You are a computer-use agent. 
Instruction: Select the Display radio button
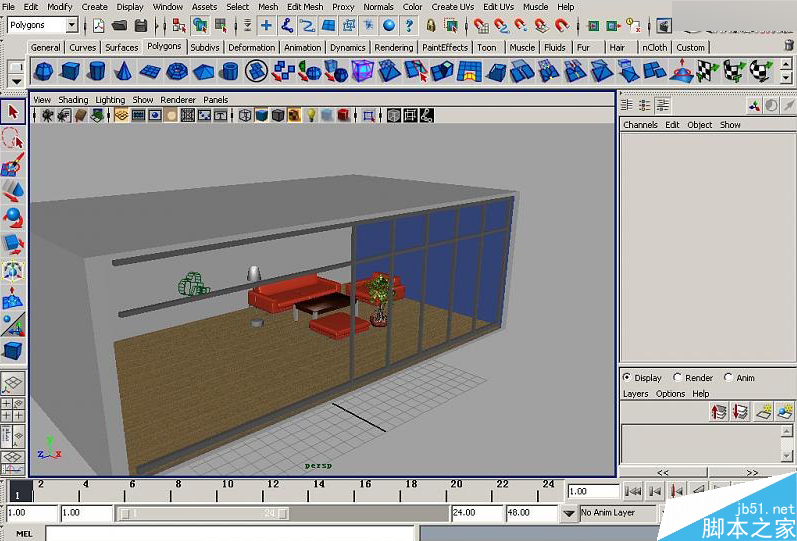coord(627,378)
